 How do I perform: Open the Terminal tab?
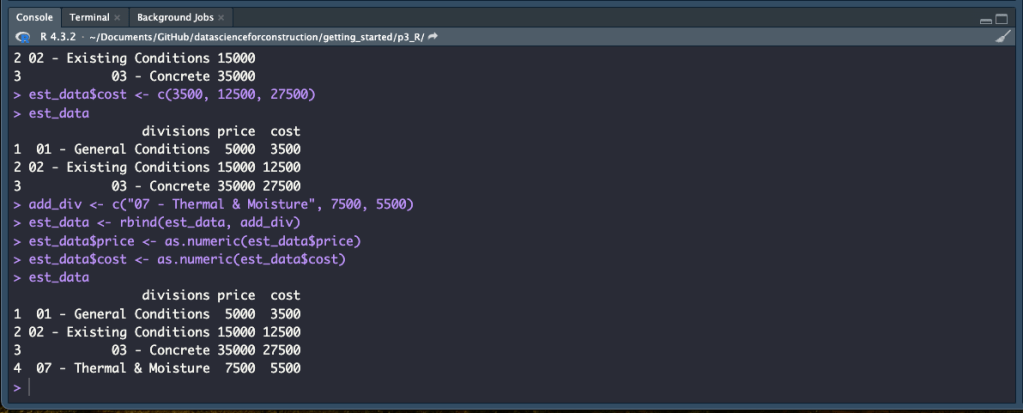click(x=88, y=18)
